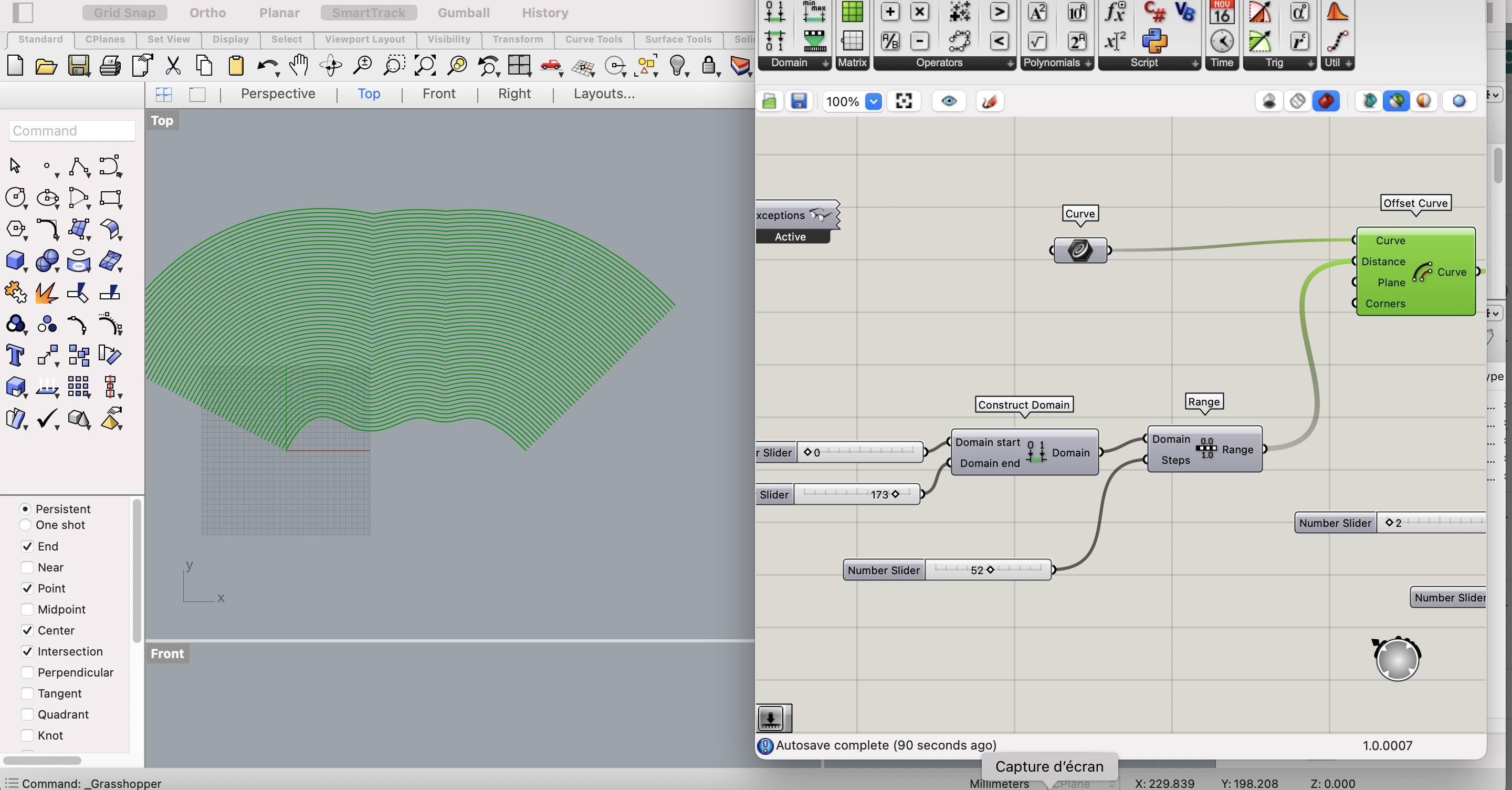Expand the Domain component group
The height and width of the screenshot is (790, 1512).
(x=826, y=64)
